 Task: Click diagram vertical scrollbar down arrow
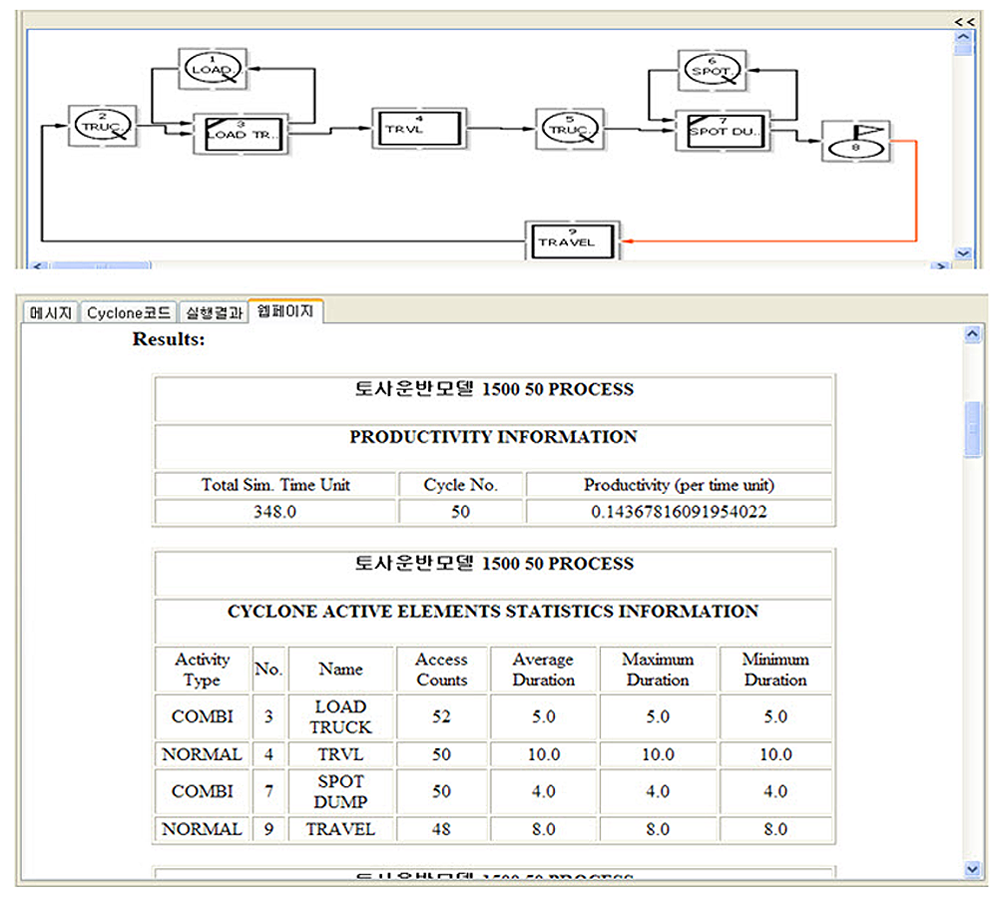(963, 254)
